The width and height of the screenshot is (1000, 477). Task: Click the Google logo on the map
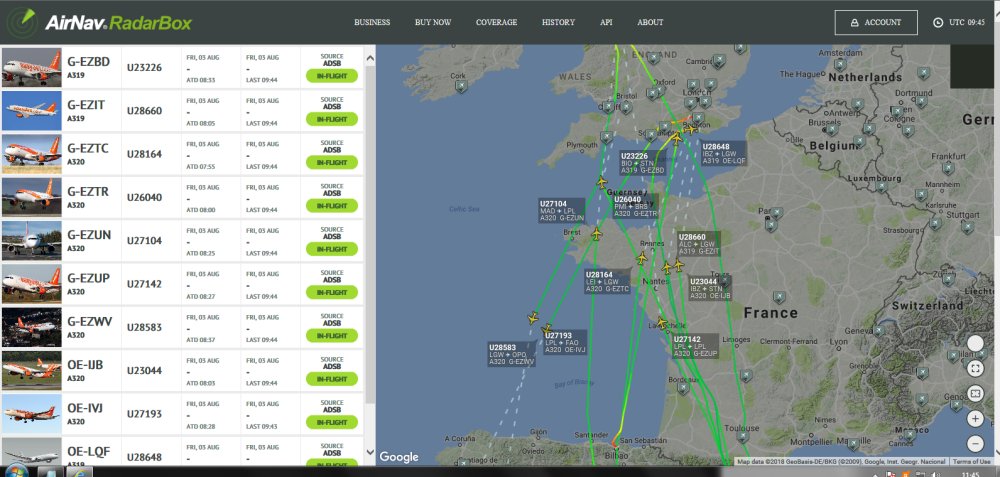[399, 457]
